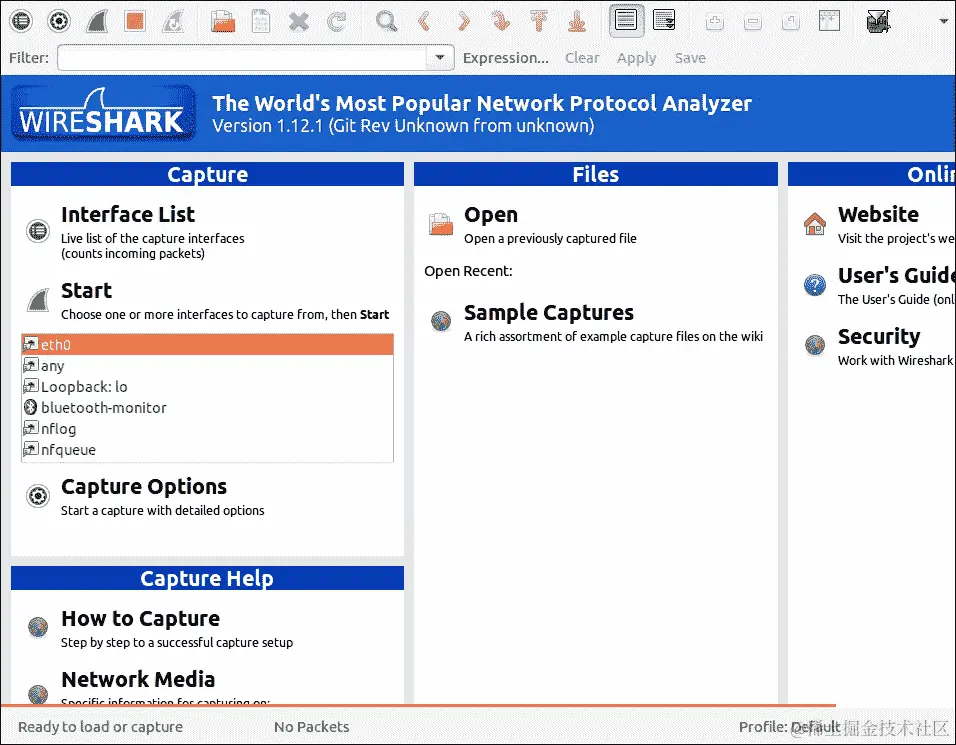This screenshot has height=745, width=956.
Task: Toggle auto scroll in live capture
Action: pyautogui.click(x=664, y=20)
